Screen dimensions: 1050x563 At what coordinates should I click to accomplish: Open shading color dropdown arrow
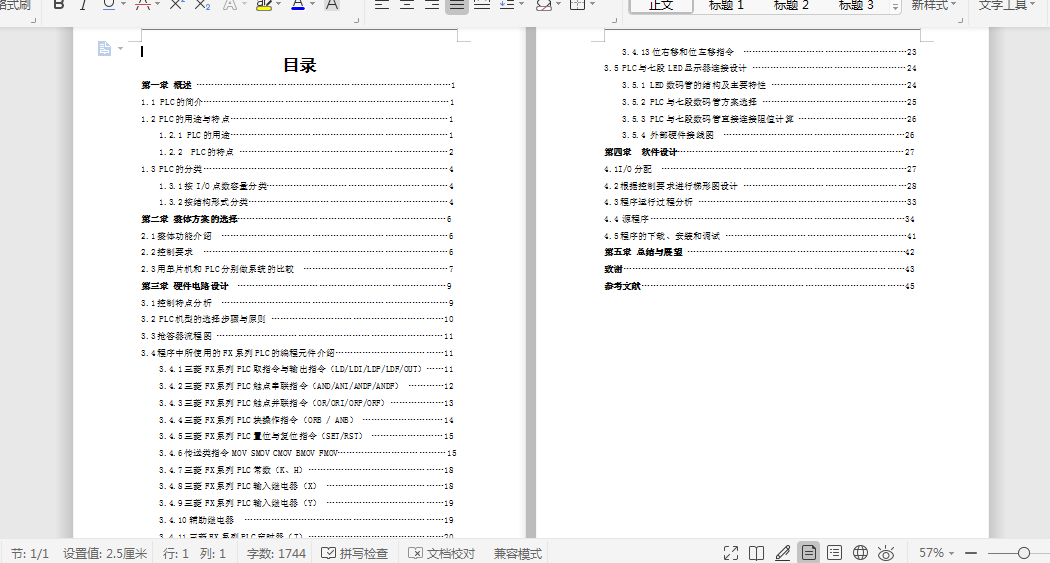(558, 5)
